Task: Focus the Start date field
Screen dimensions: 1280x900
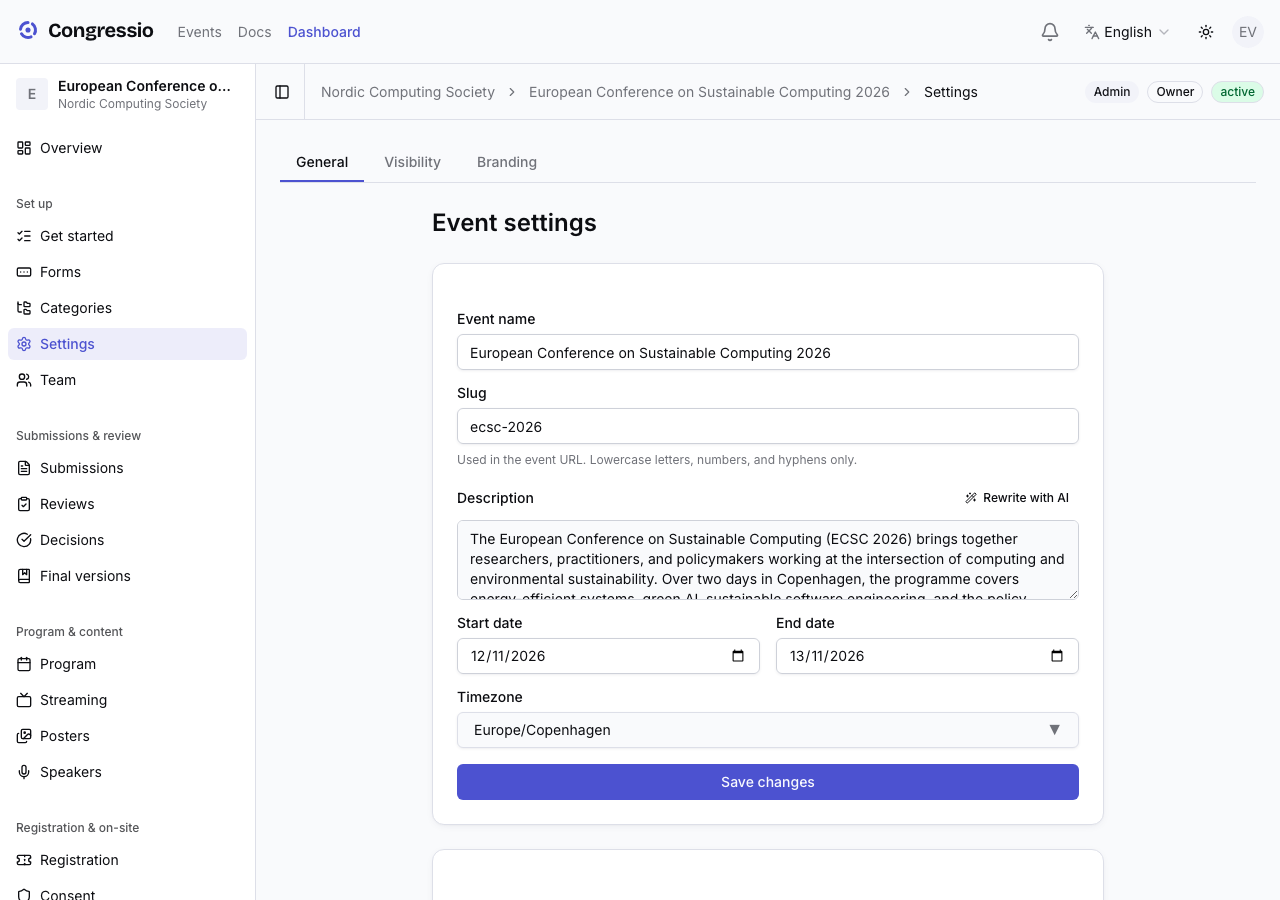Action: (608, 656)
